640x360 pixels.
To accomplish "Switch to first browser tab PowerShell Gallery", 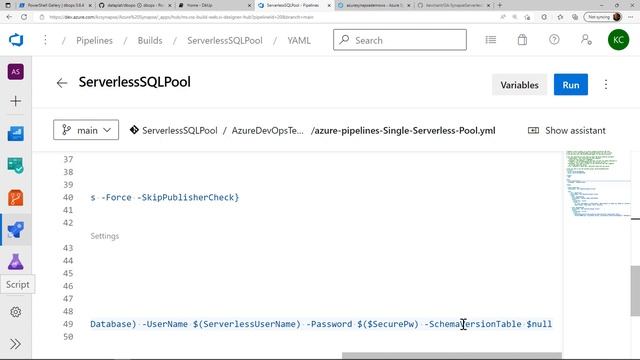I will (55, 5).
